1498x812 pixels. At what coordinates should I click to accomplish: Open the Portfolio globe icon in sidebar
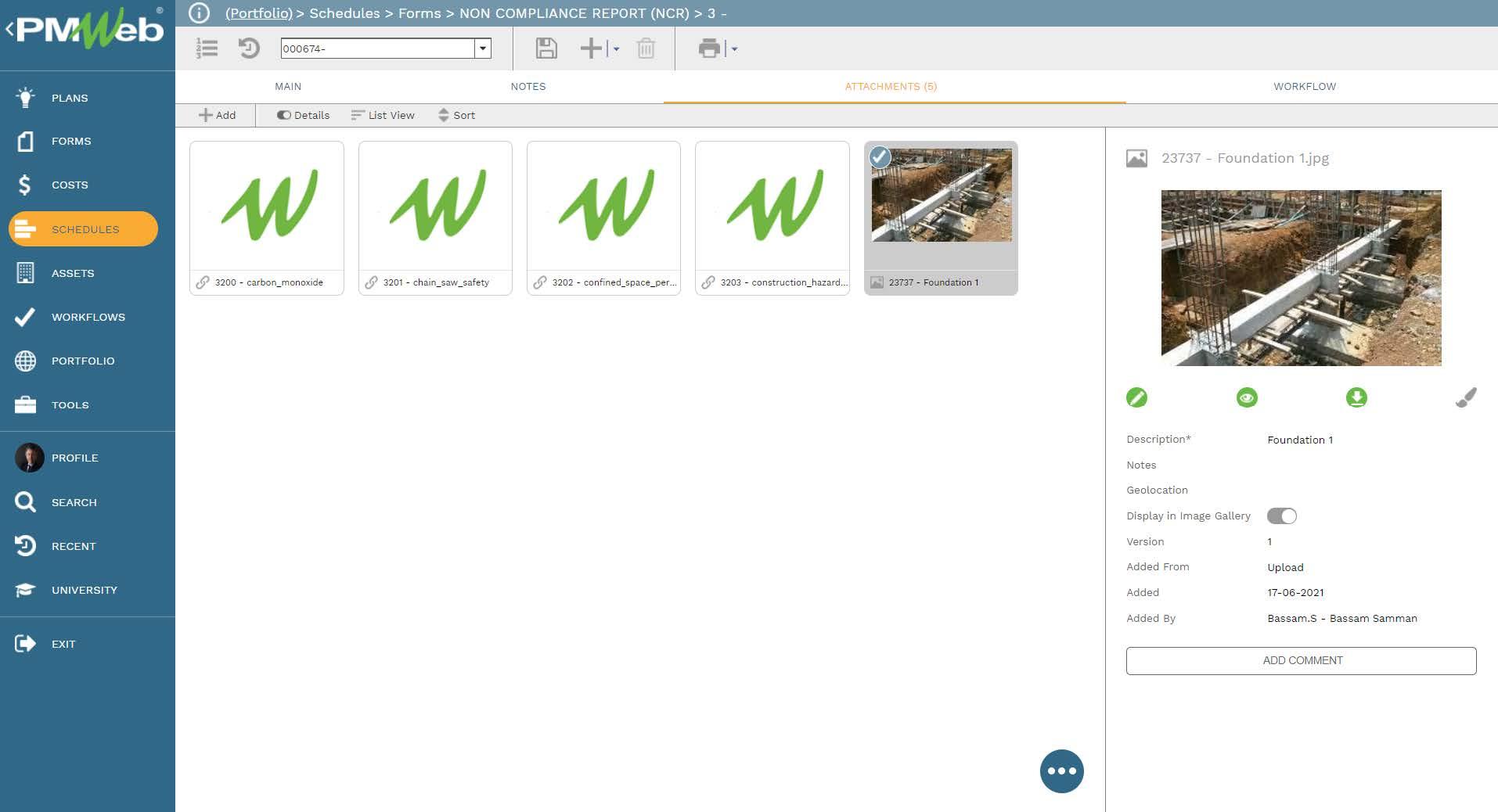tap(25, 361)
